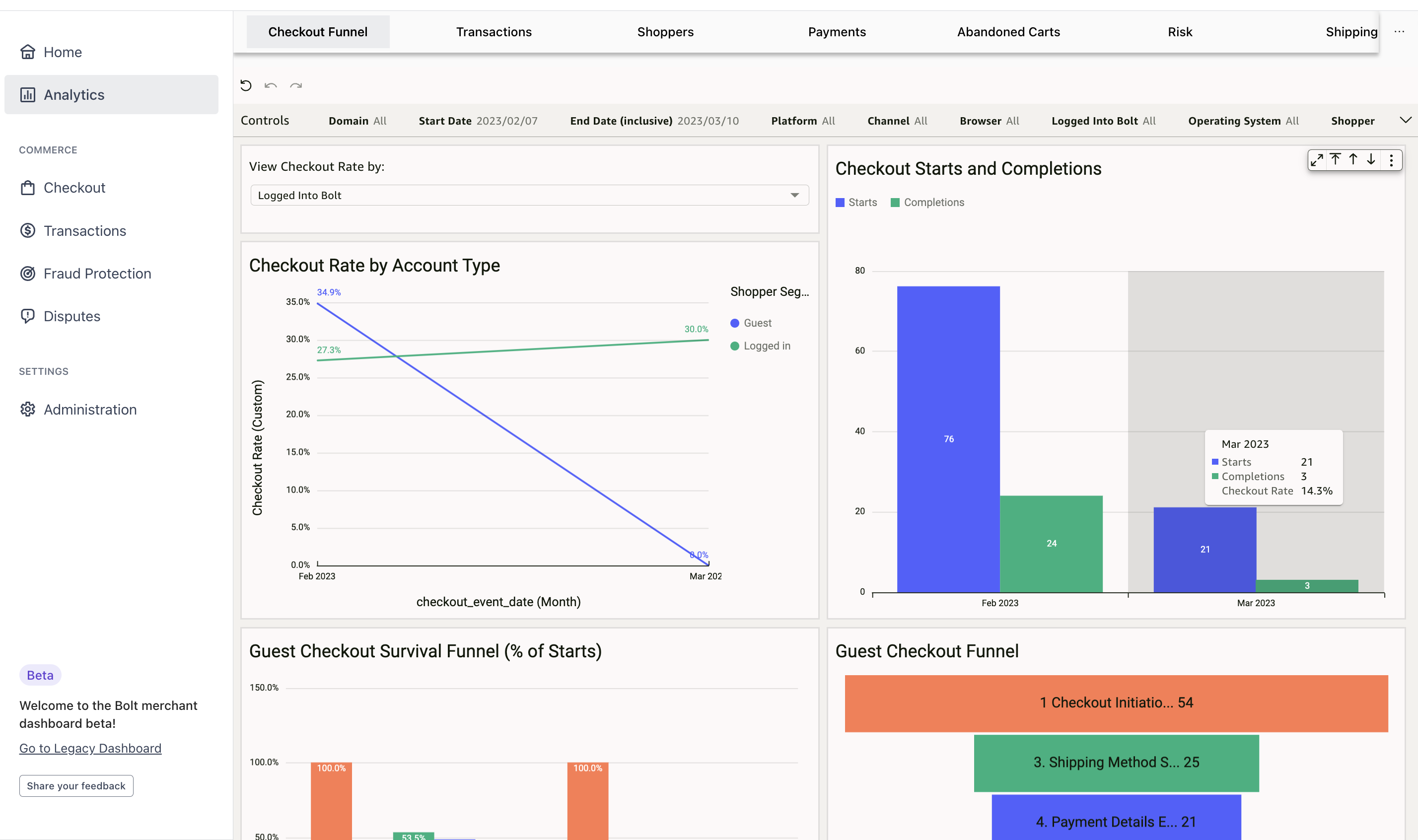
Task: Click the Transactions dollar-sign icon
Action: pos(28,230)
